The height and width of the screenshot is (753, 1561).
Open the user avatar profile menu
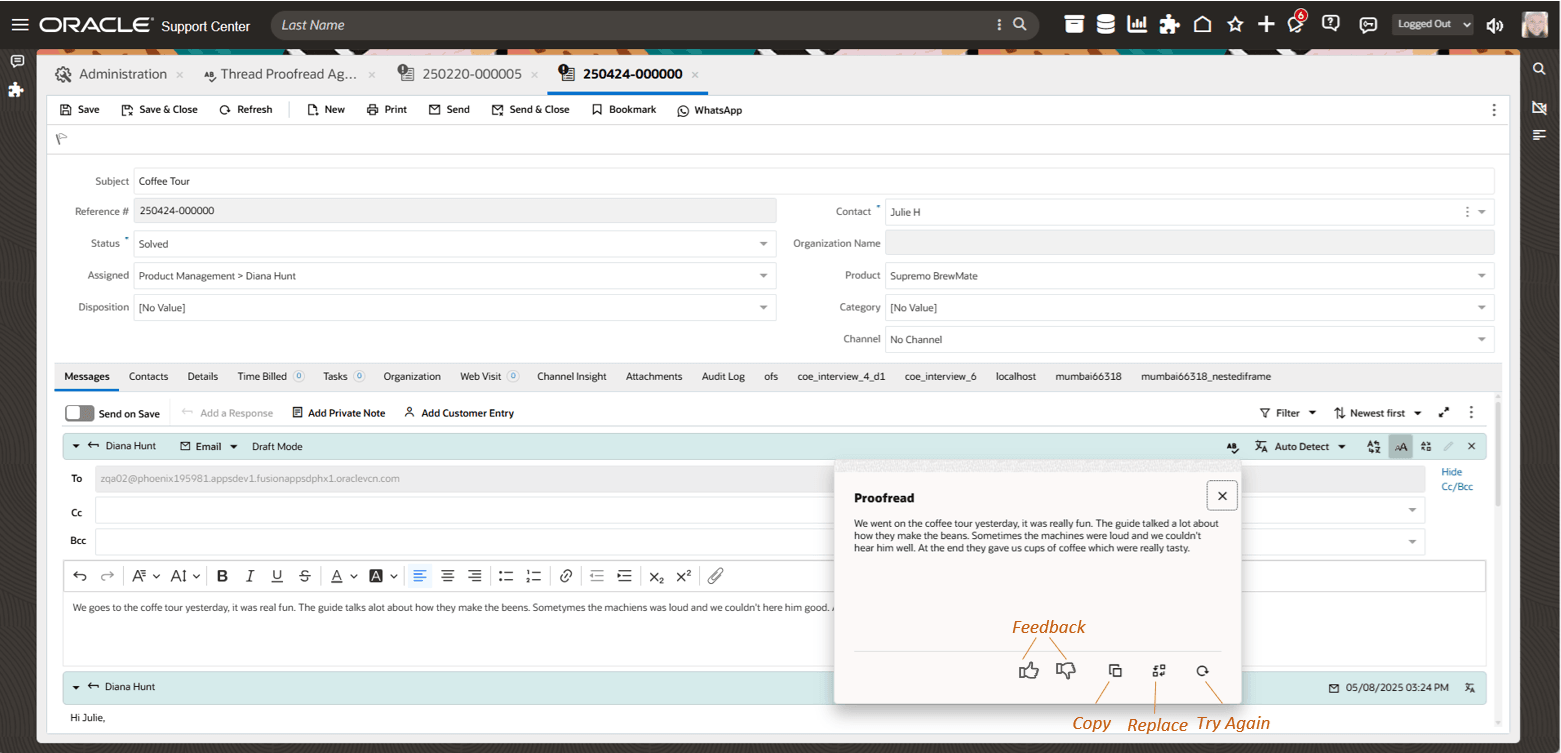[x=1535, y=24]
